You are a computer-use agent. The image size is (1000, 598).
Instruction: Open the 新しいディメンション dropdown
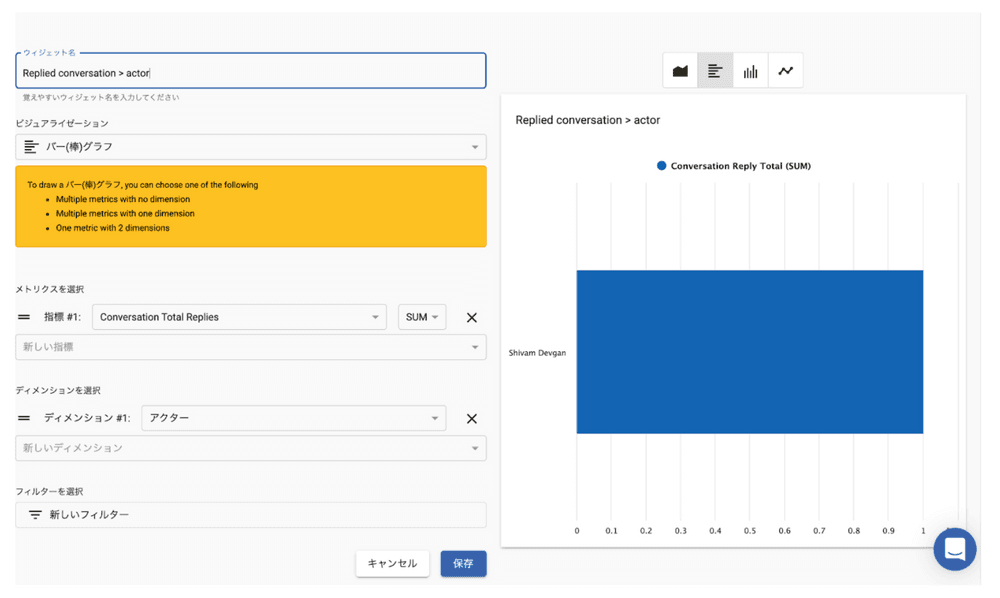[250, 448]
